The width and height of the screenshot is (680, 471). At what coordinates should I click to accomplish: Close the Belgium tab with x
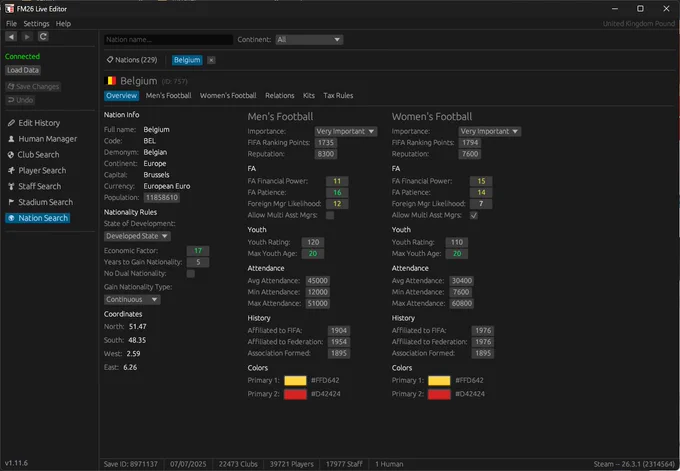click(x=211, y=60)
